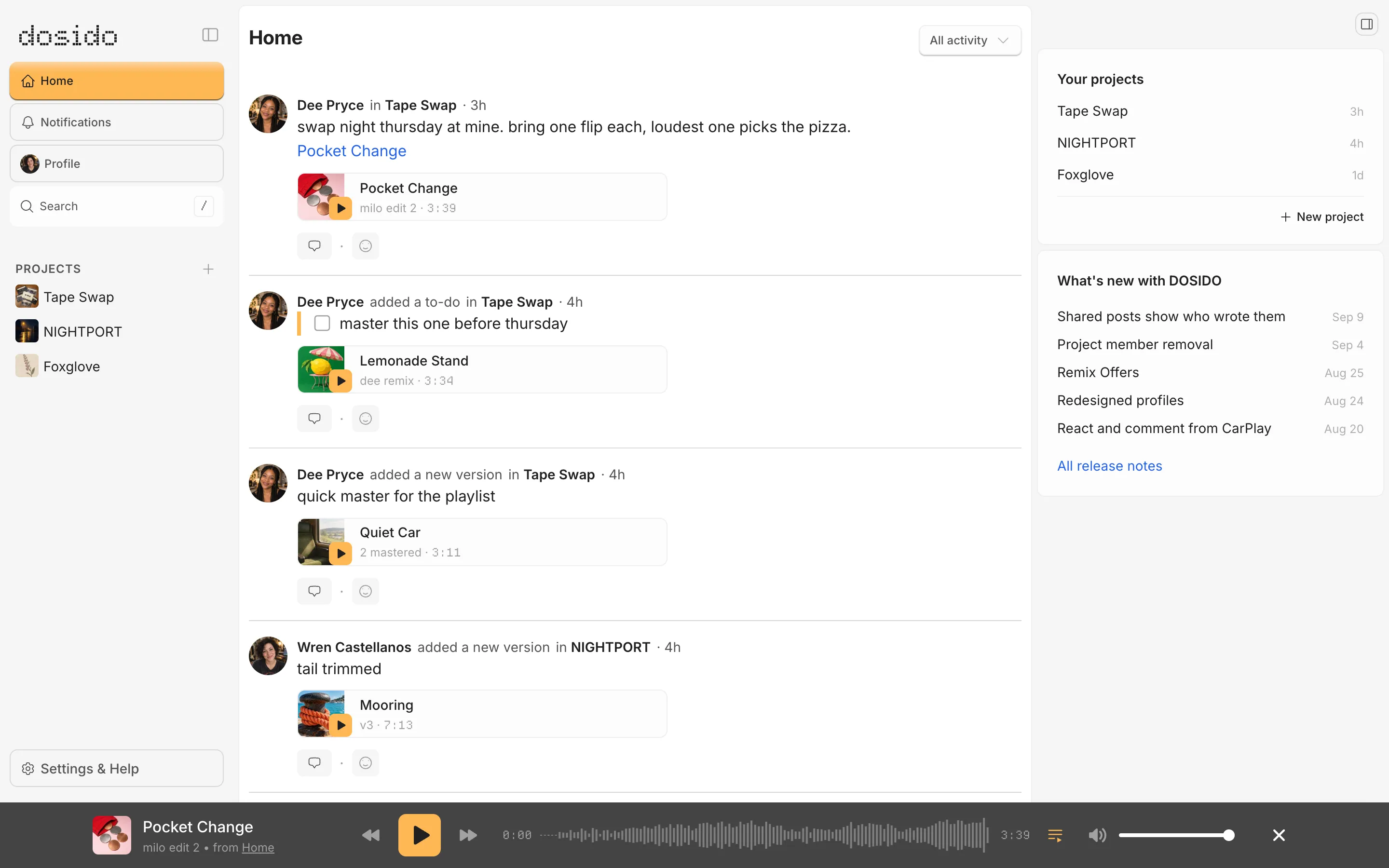1389x868 pixels.
Task: Mute audio with the speaker icon
Action: coord(1097,835)
